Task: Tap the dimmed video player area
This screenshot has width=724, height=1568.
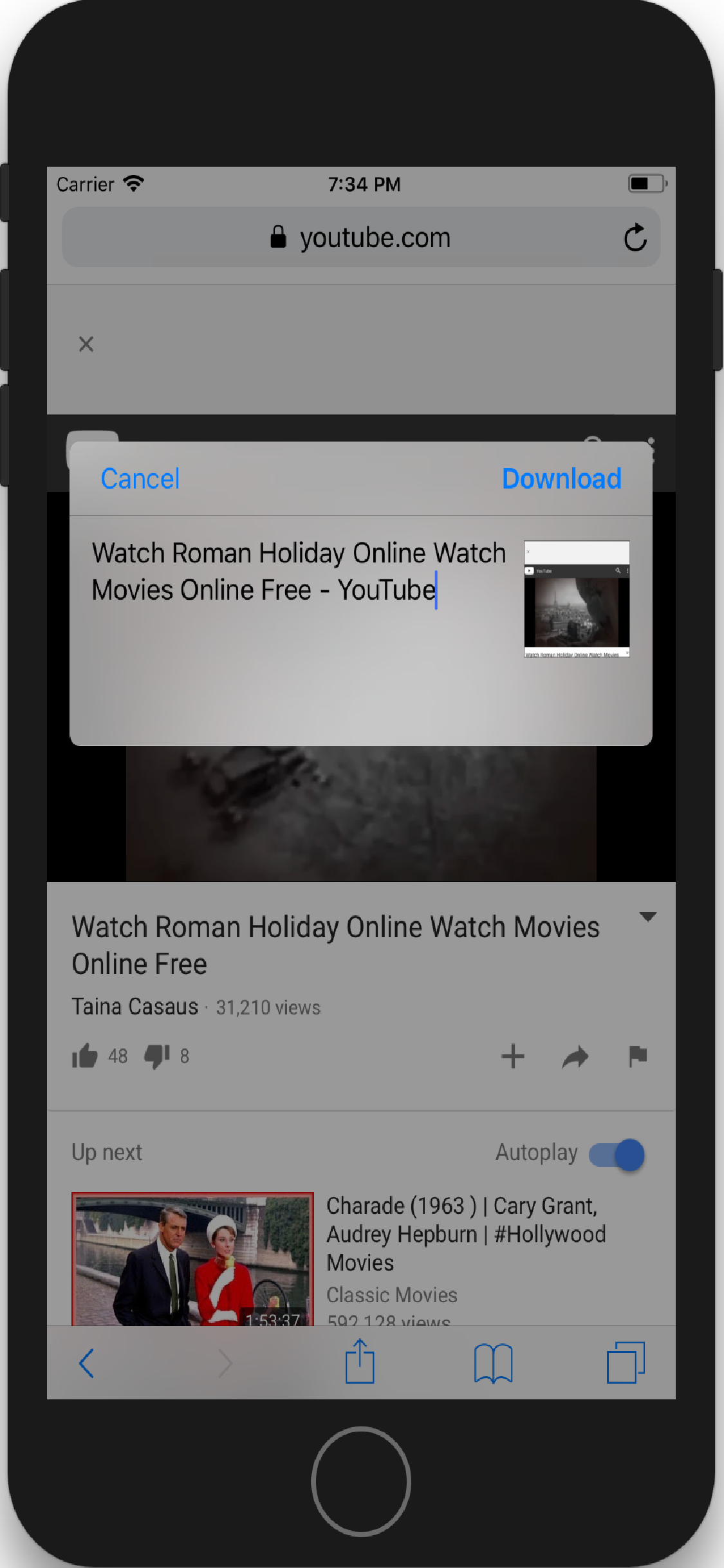Action: [x=361, y=814]
